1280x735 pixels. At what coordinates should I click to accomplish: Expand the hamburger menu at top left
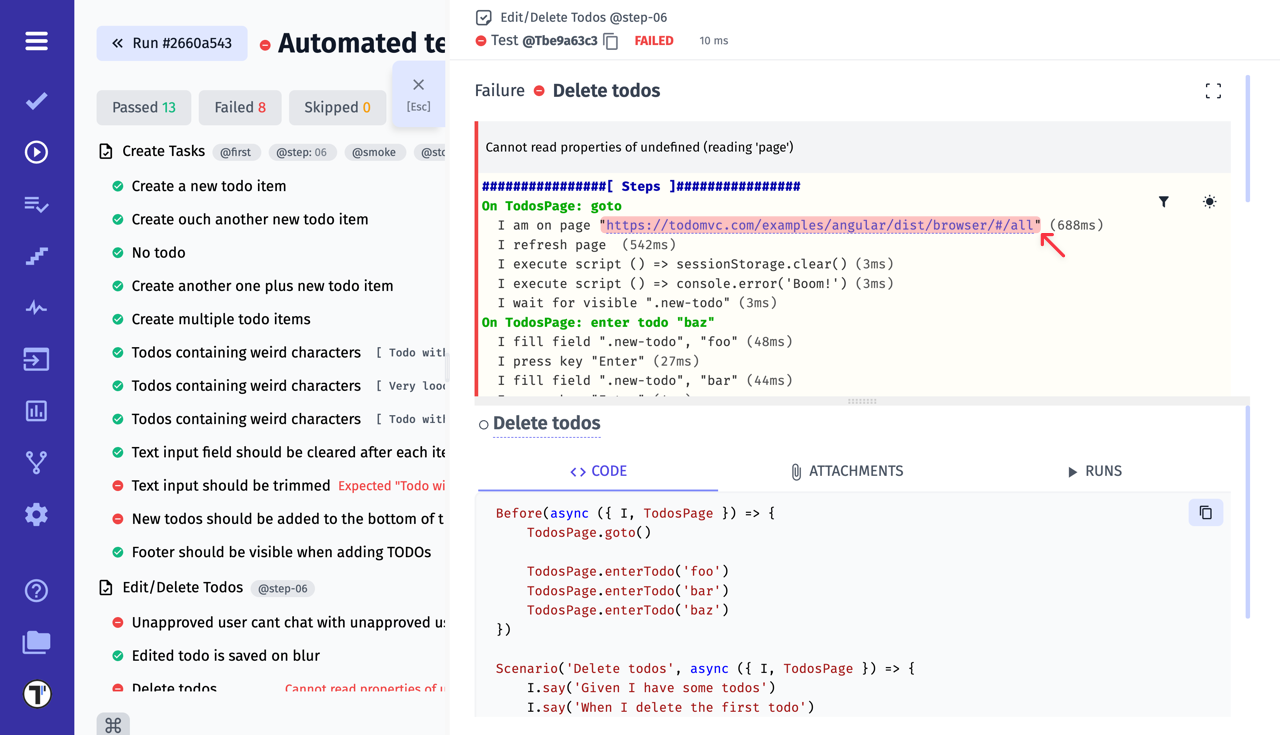pos(36,41)
